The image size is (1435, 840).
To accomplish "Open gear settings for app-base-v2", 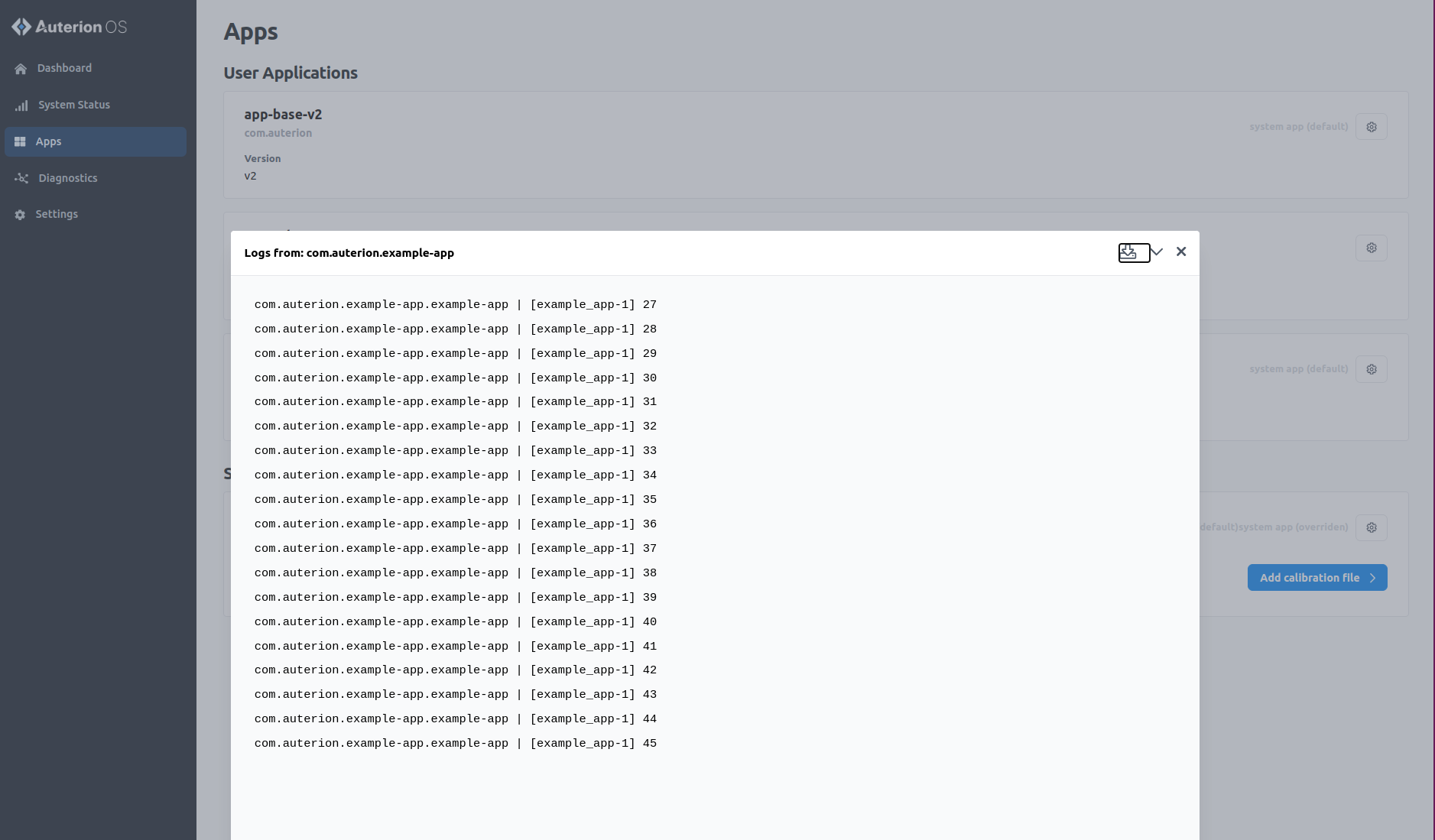I will (x=1371, y=127).
